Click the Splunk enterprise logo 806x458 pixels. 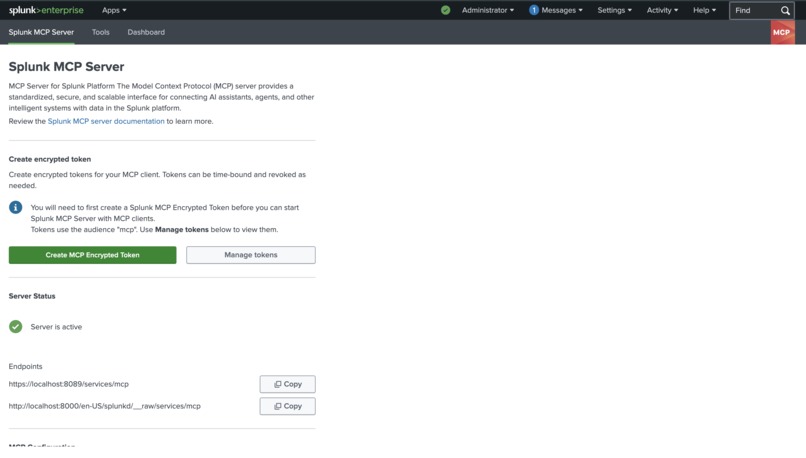(46, 10)
